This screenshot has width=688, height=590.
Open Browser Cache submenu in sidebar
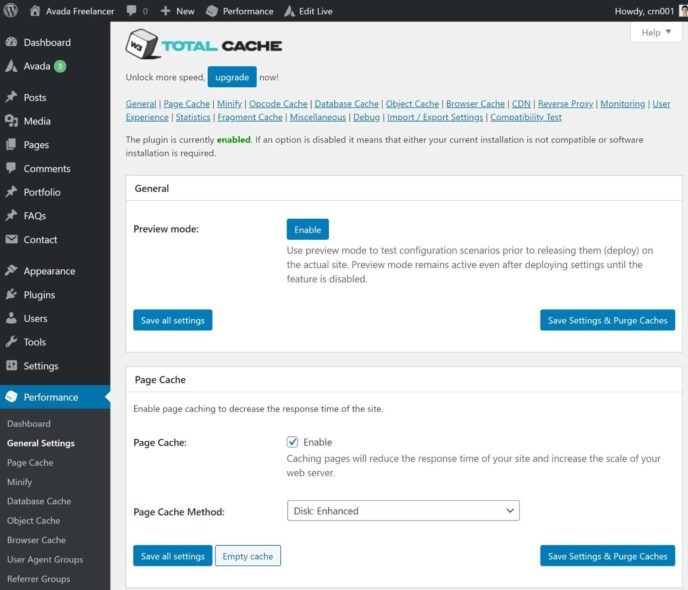(x=36, y=540)
